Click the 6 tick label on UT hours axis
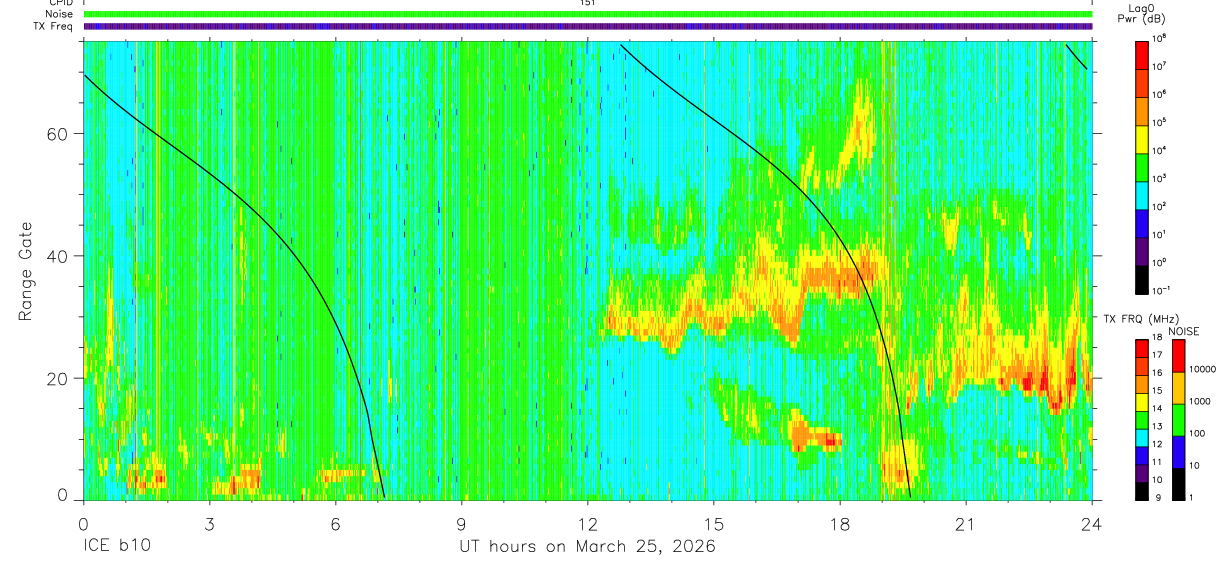This screenshot has height=567, width=1228. (336, 524)
